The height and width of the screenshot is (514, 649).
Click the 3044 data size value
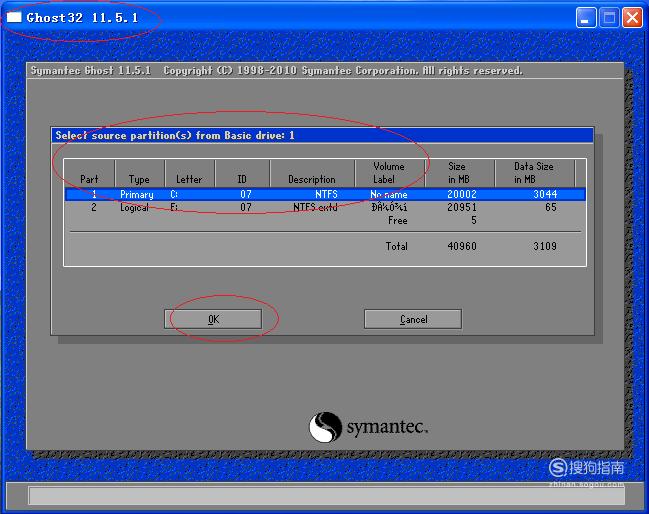point(545,194)
